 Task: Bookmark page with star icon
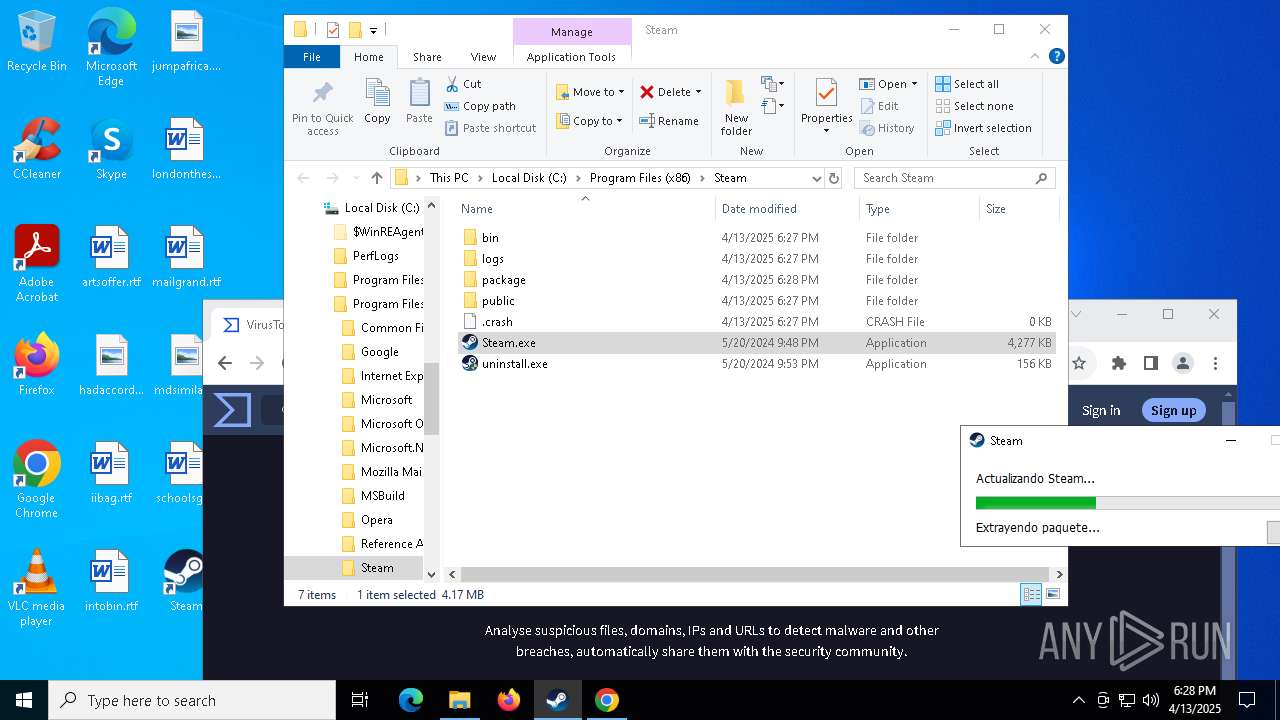1079,363
